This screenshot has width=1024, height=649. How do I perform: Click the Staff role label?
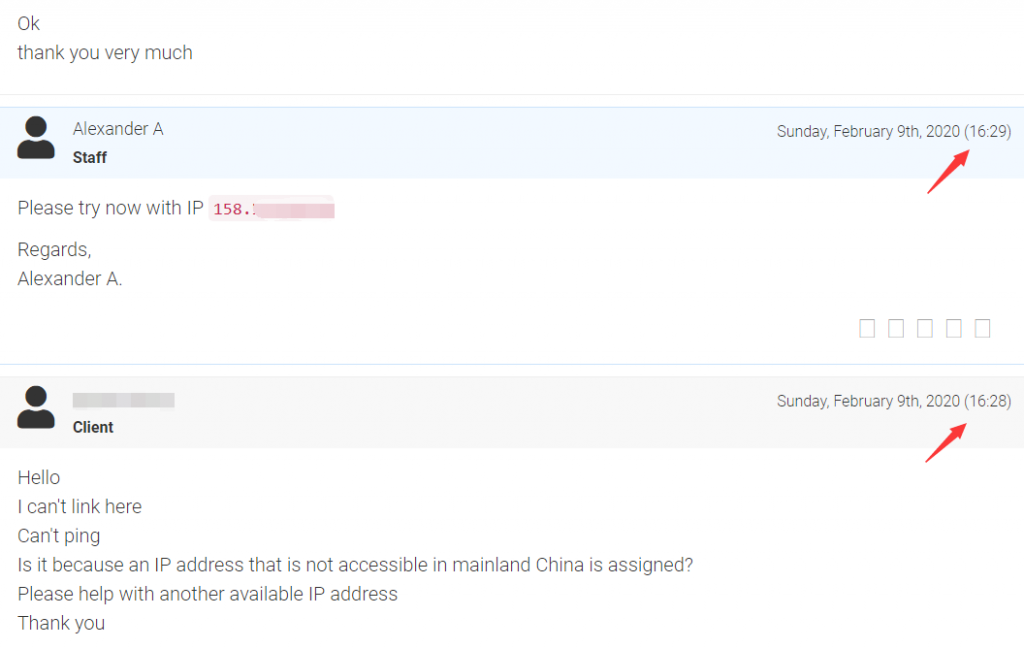89,158
